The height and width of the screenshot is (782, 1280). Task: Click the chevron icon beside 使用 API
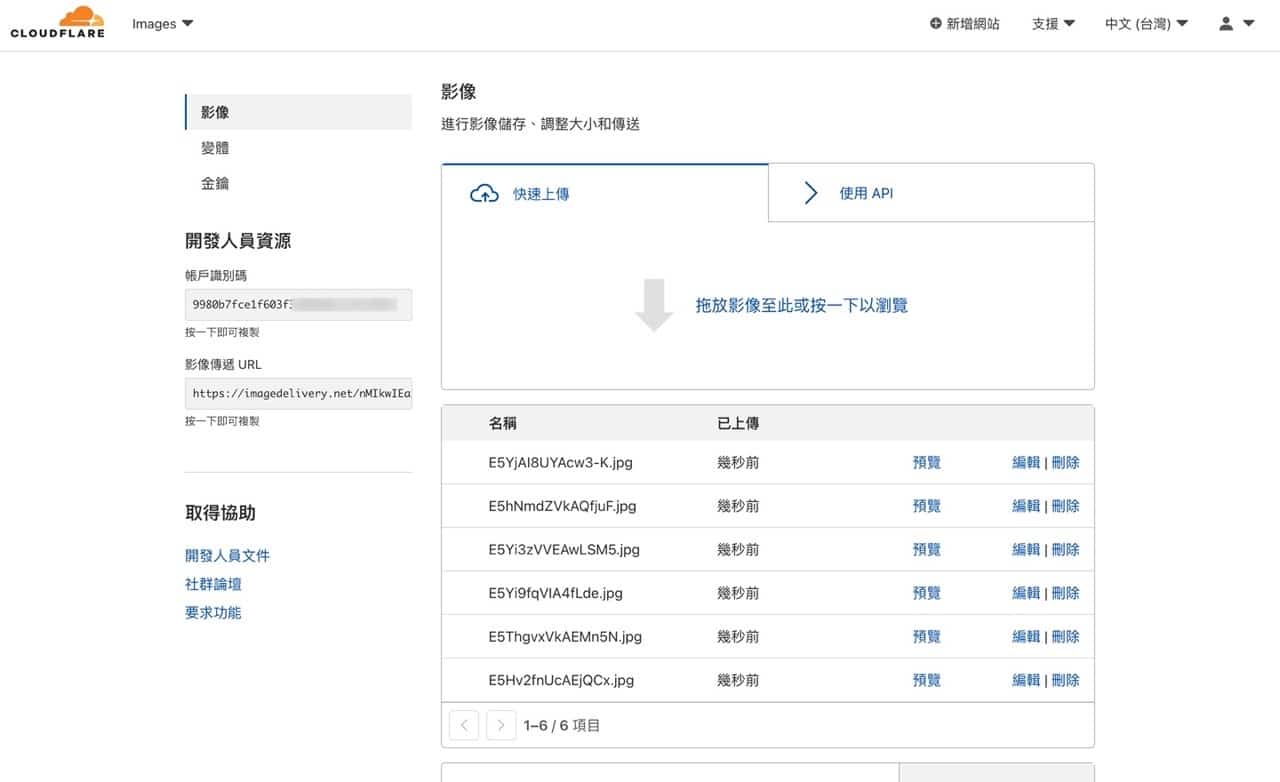[811, 194]
